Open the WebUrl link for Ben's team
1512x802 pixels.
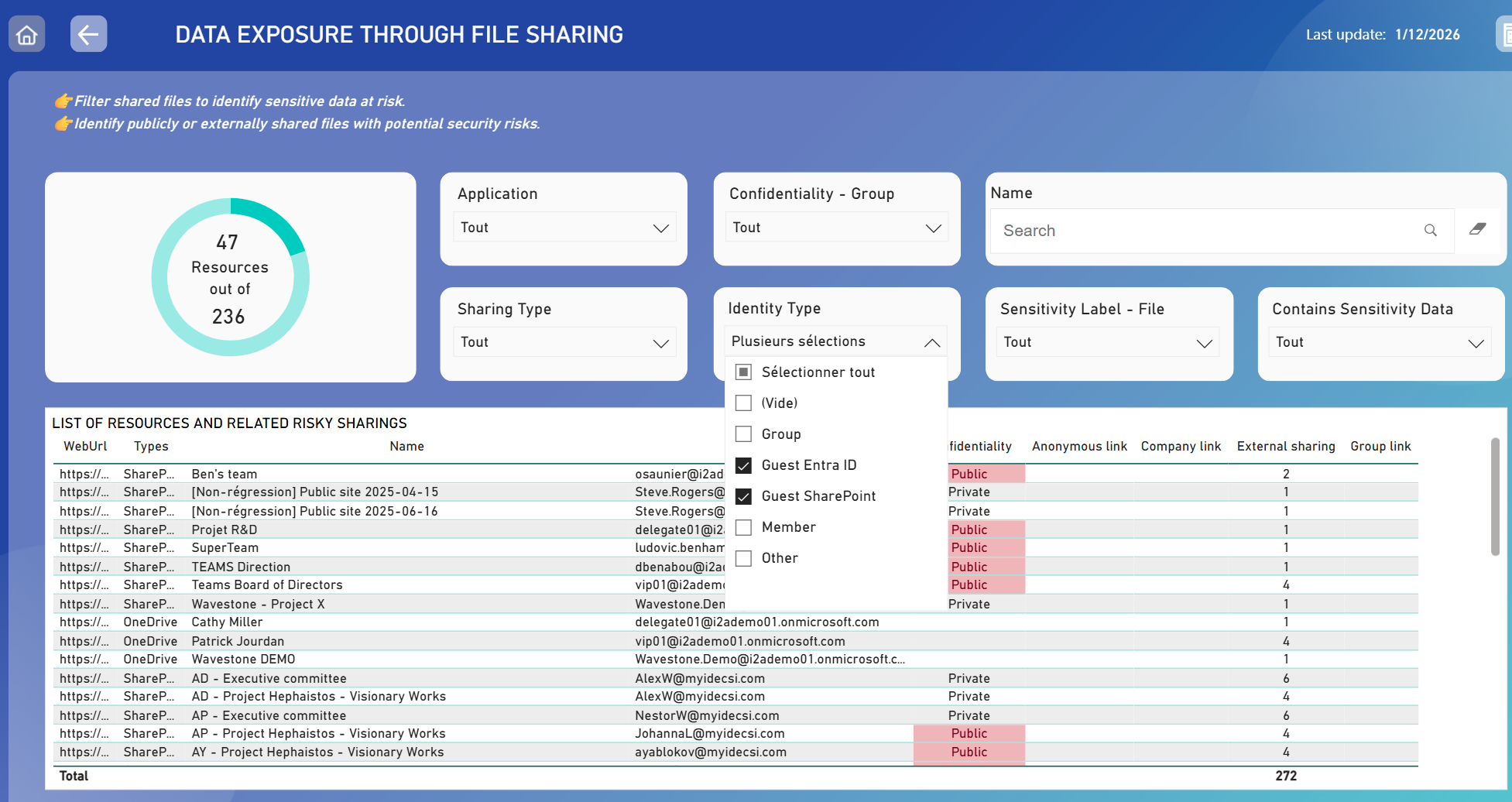pyautogui.click(x=84, y=474)
